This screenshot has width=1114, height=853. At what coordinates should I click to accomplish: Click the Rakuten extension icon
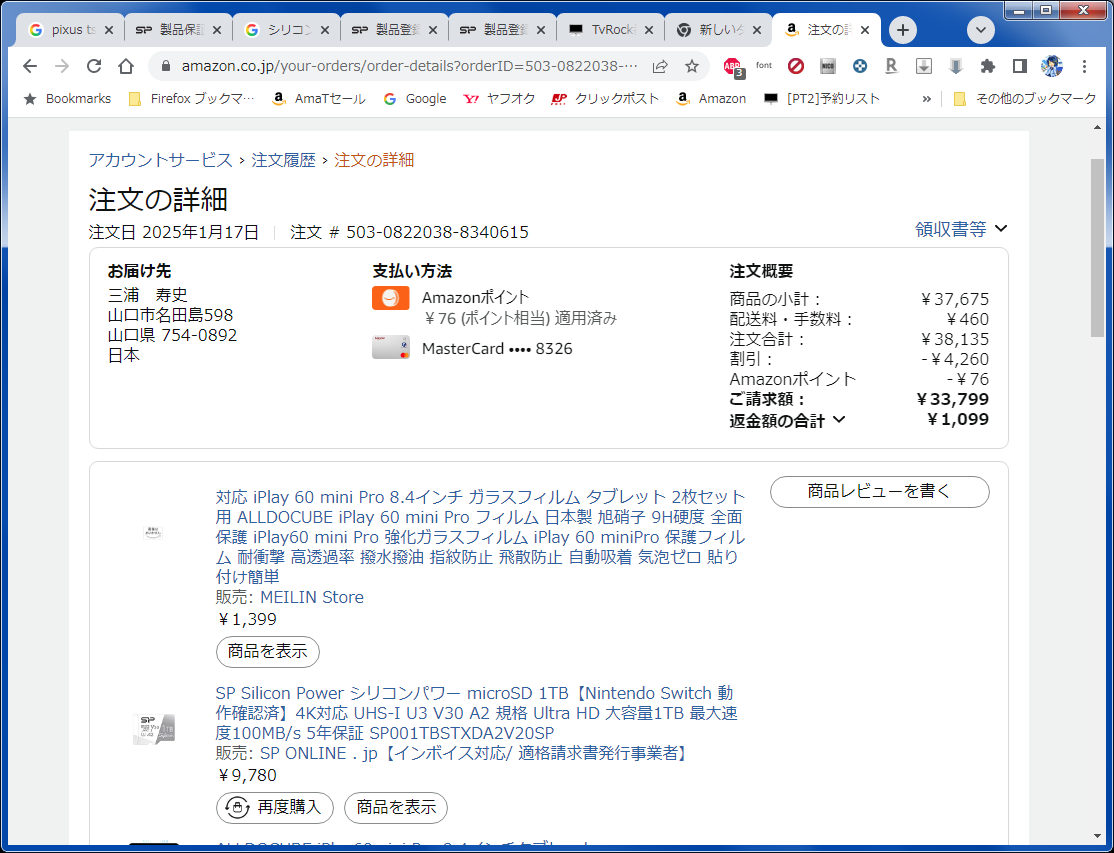891,66
